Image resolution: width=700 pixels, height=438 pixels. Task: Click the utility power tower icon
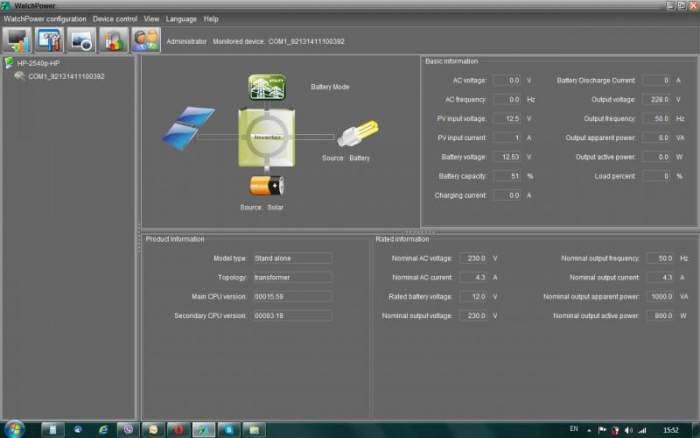point(267,87)
